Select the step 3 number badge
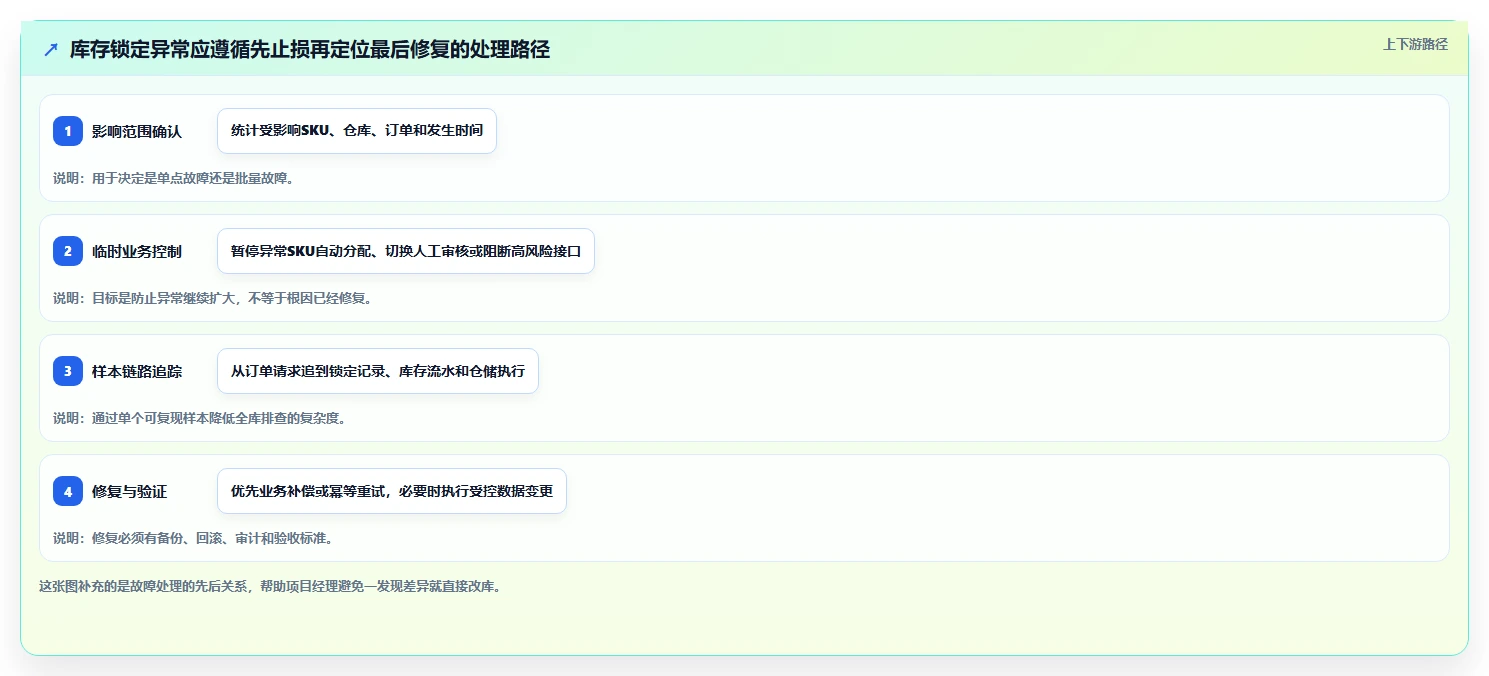 [x=68, y=371]
